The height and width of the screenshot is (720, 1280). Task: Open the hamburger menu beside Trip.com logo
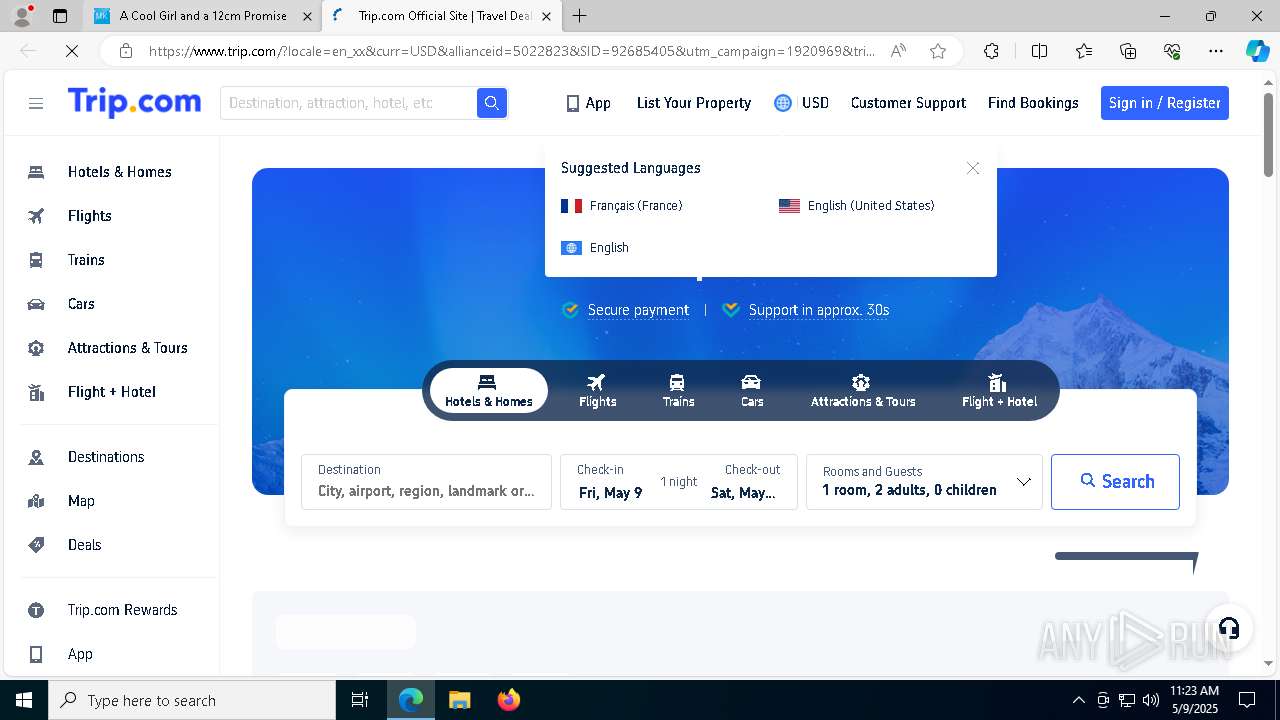(x=36, y=103)
